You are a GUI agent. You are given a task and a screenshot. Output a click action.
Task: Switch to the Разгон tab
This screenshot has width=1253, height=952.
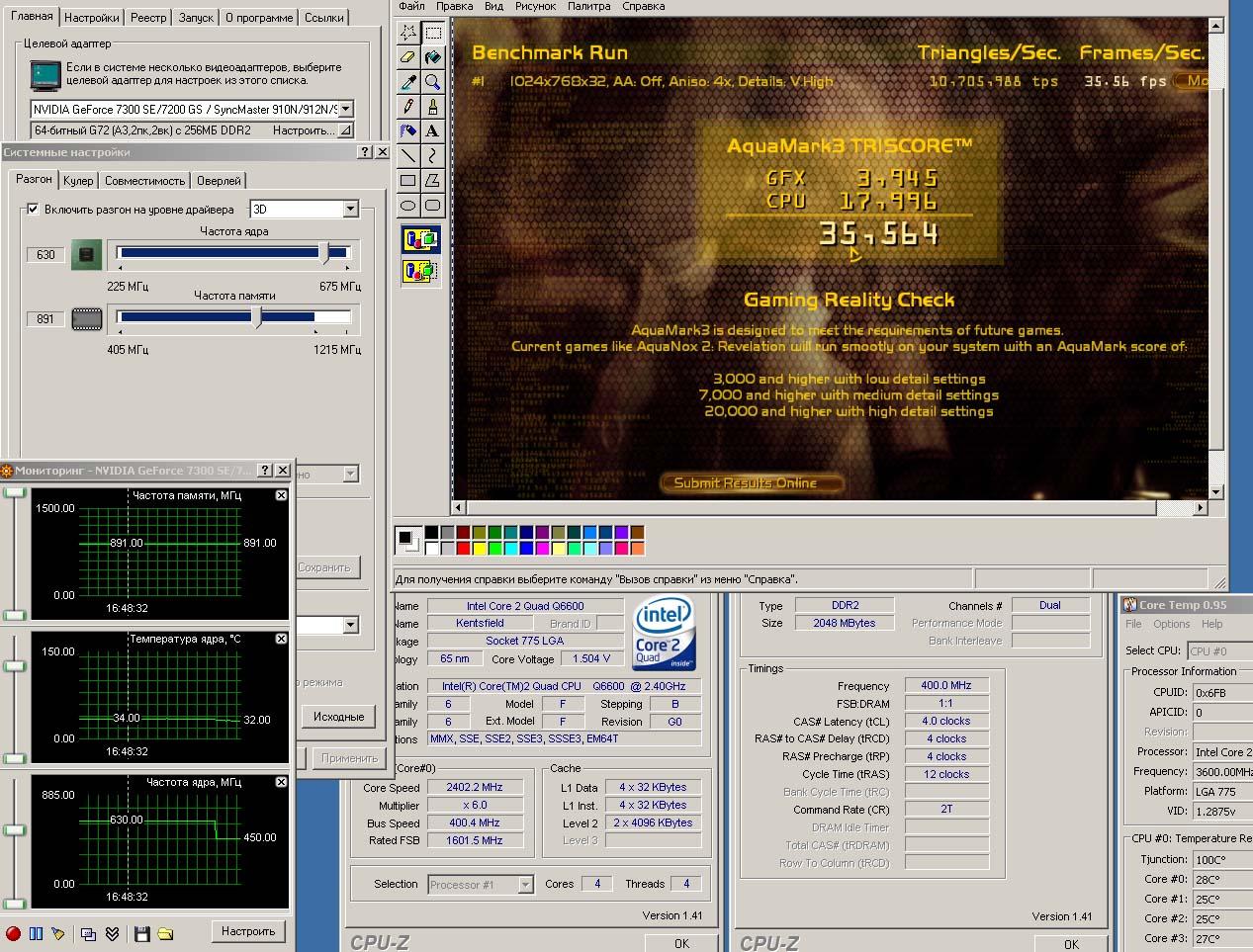(34, 179)
